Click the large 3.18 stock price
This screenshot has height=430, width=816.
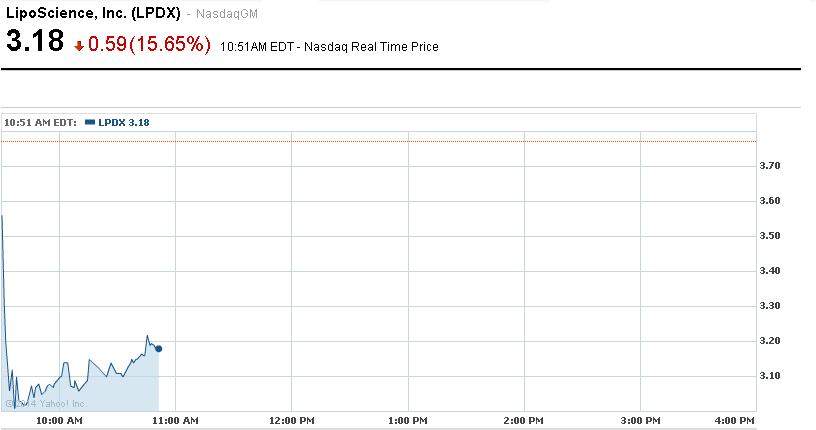click(35, 43)
